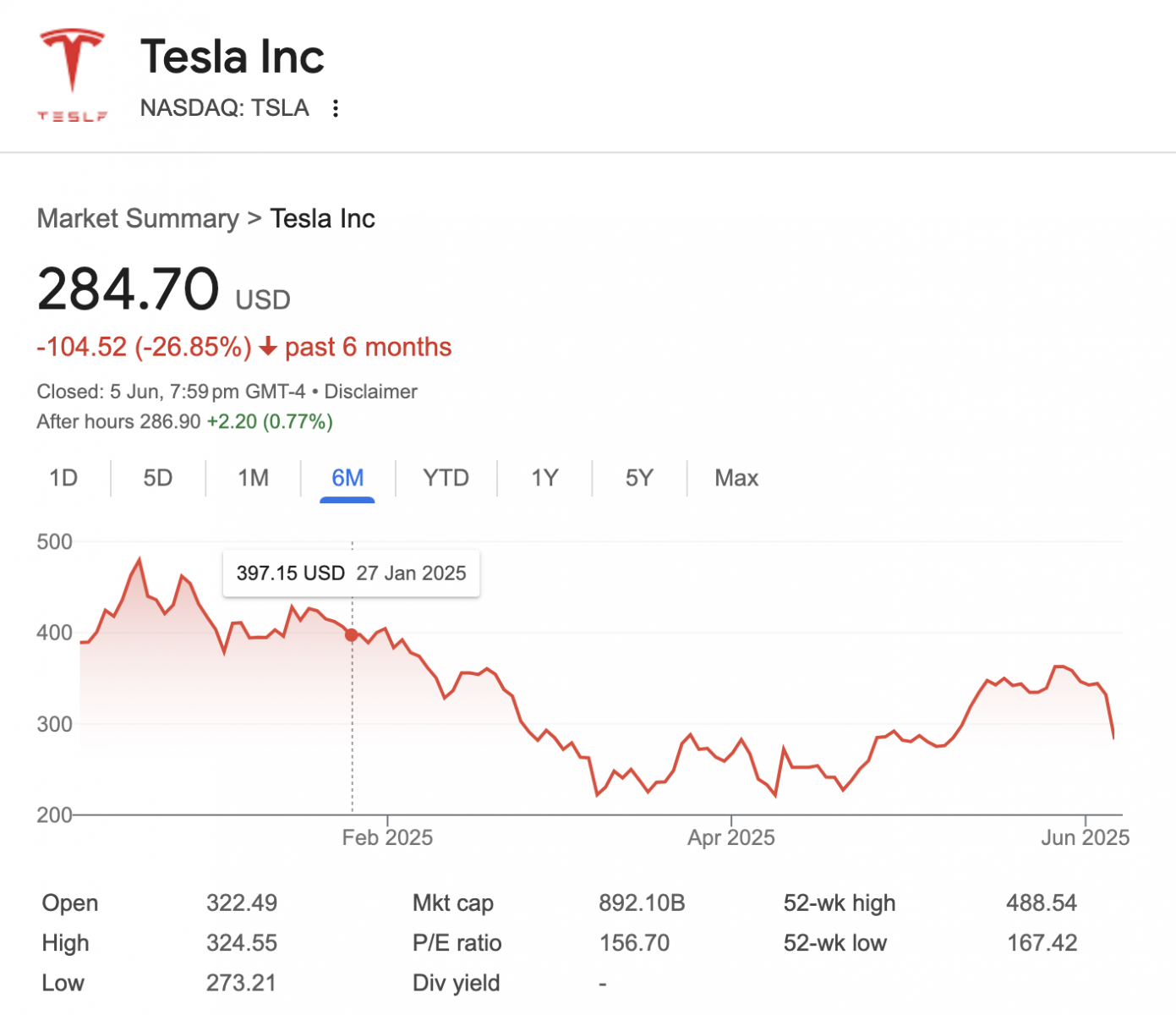Screen dimensions: 1176x1015
Task: Select the Max time range tab
Action: (x=736, y=478)
